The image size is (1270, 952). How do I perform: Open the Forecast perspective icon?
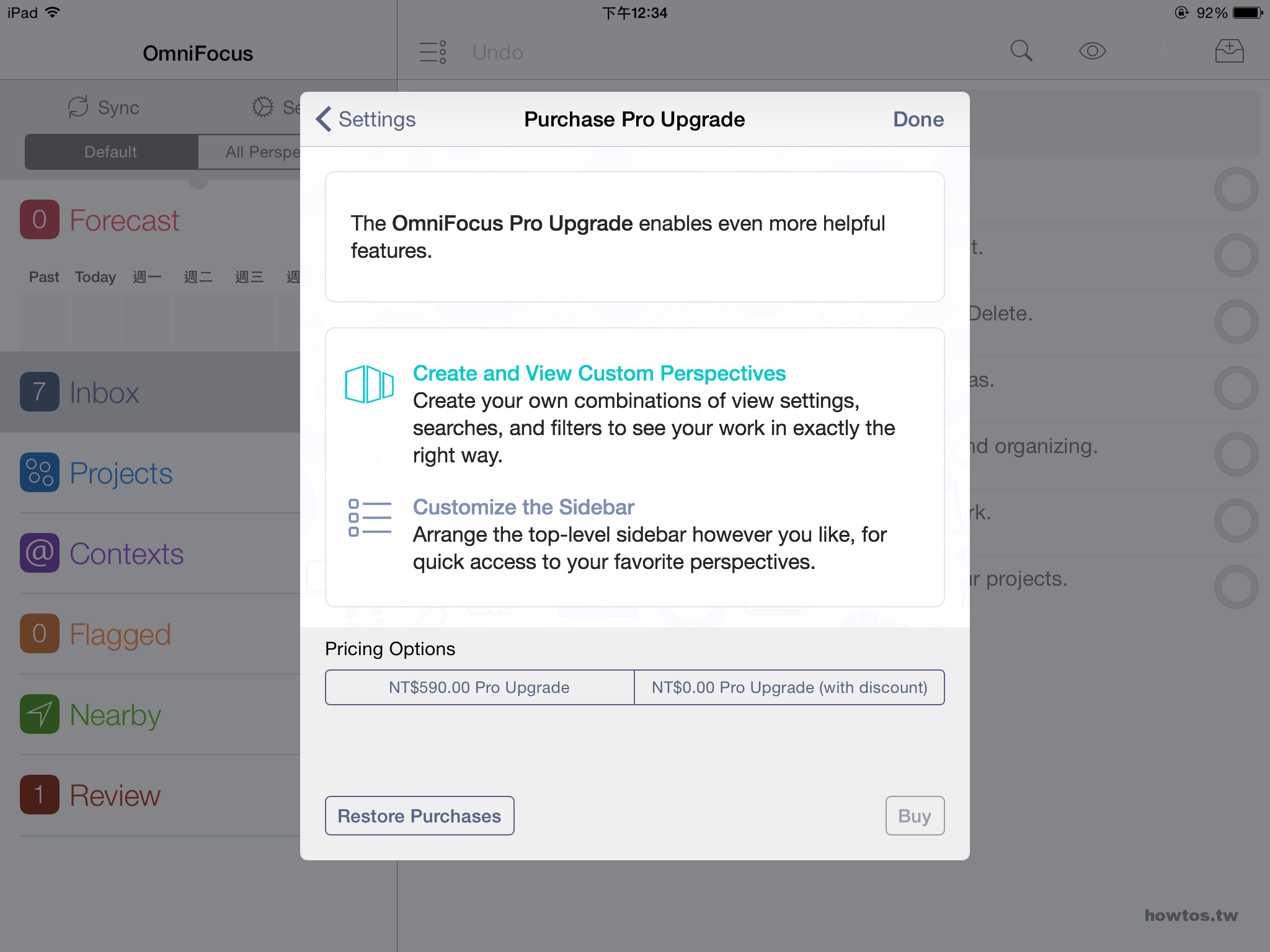click(40, 219)
